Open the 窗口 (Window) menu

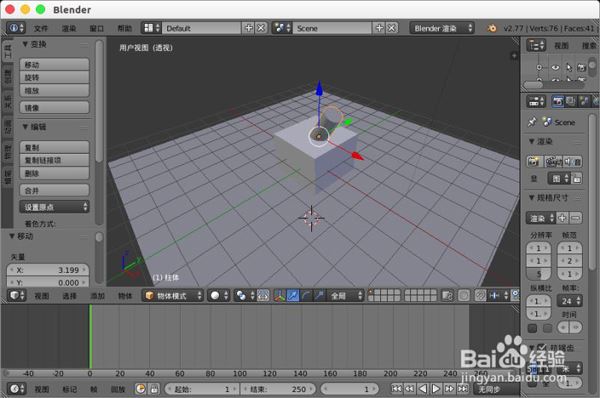pos(96,28)
